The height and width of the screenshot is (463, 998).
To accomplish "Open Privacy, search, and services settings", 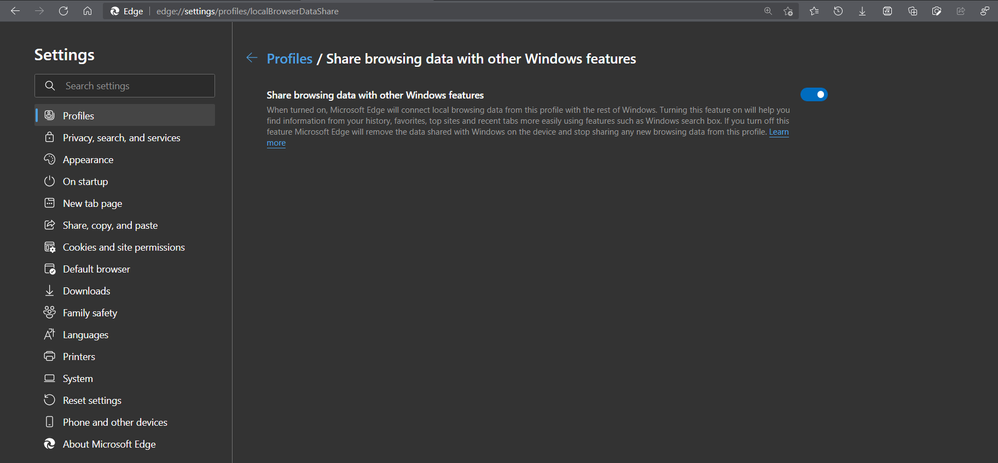I will (x=125, y=138).
